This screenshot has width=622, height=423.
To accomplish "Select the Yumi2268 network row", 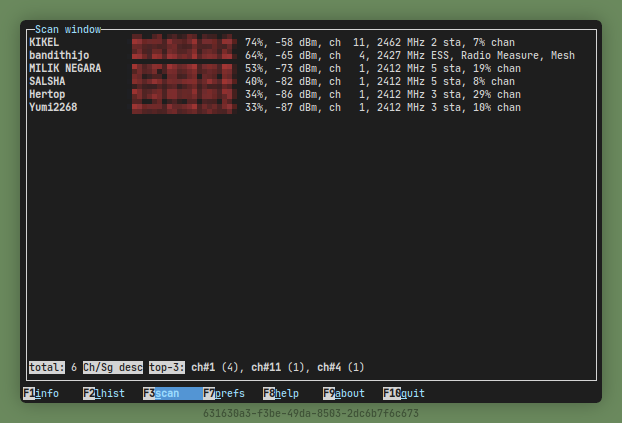I will [53, 107].
